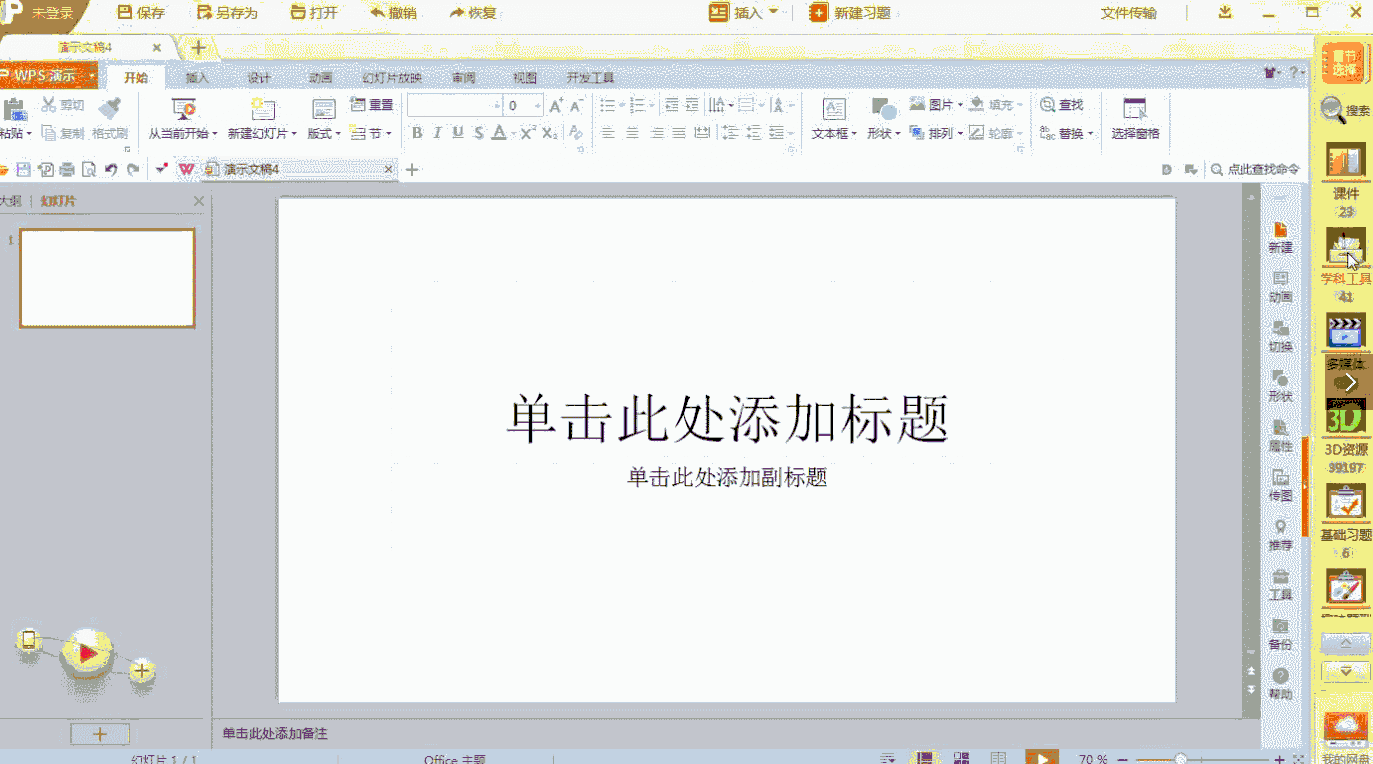Click new tab plus beside 演示文稿4 document tab

[x=411, y=170]
